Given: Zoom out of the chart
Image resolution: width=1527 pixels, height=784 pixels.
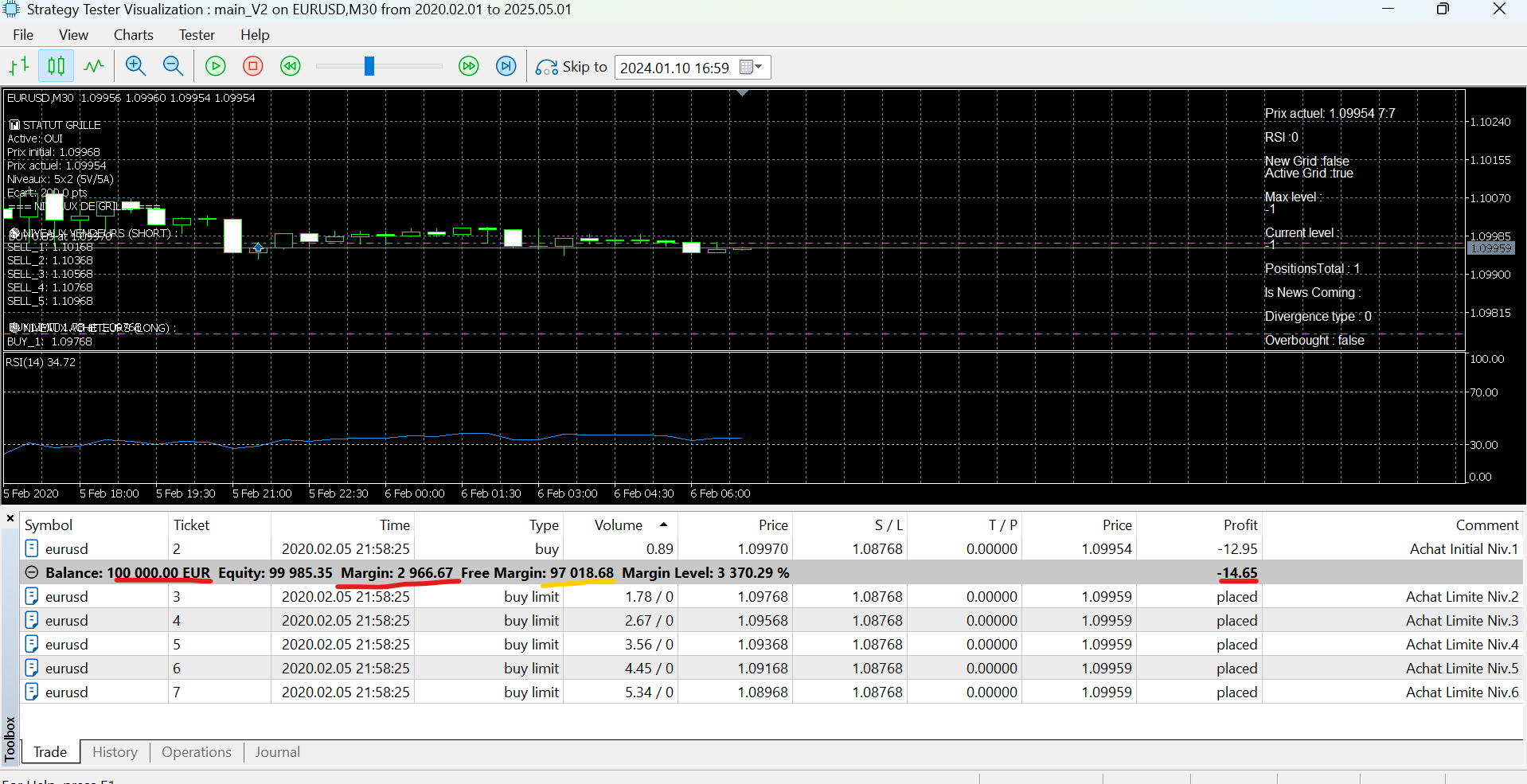Looking at the screenshot, I should click(x=173, y=66).
